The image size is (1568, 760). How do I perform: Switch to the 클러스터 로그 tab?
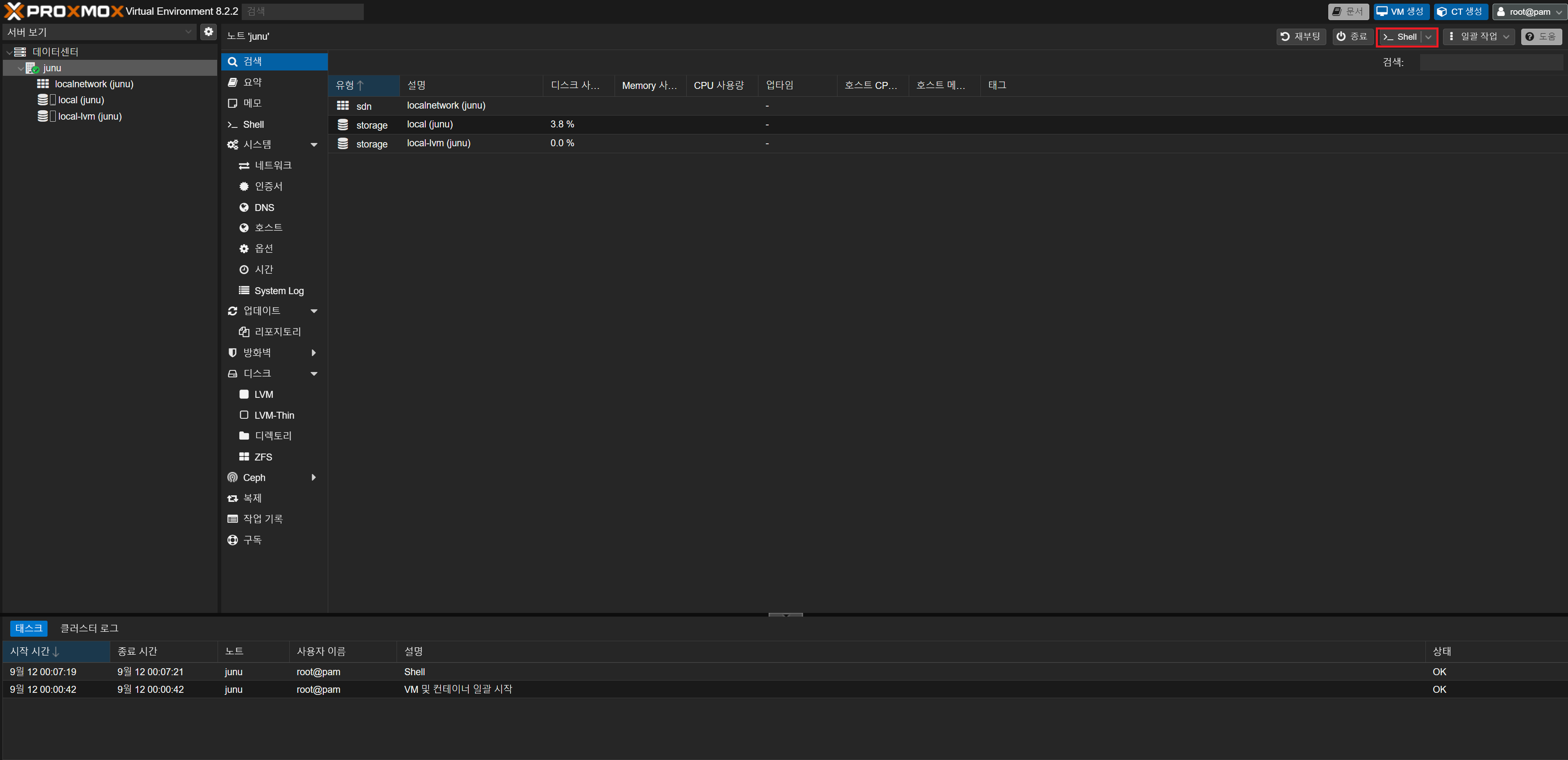pyautogui.click(x=89, y=627)
